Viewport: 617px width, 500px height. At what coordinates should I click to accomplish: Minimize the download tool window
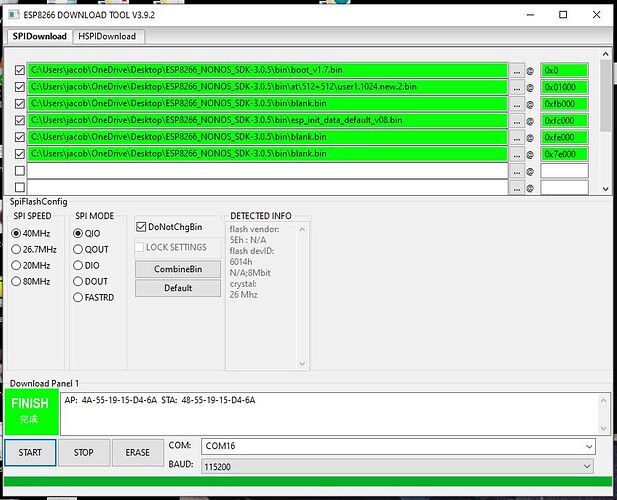pyautogui.click(x=530, y=15)
